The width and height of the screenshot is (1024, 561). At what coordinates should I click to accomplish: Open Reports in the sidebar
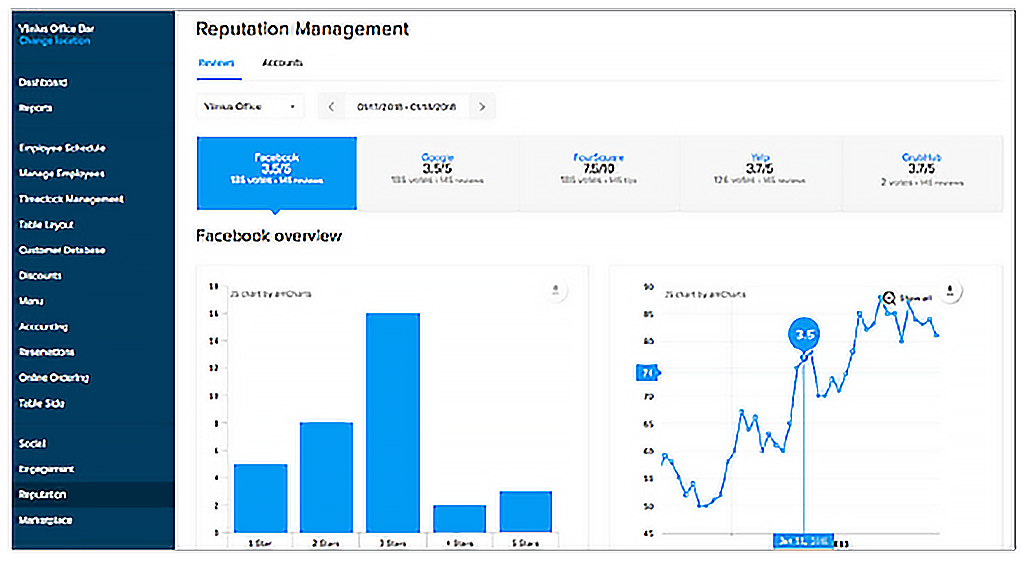35,108
